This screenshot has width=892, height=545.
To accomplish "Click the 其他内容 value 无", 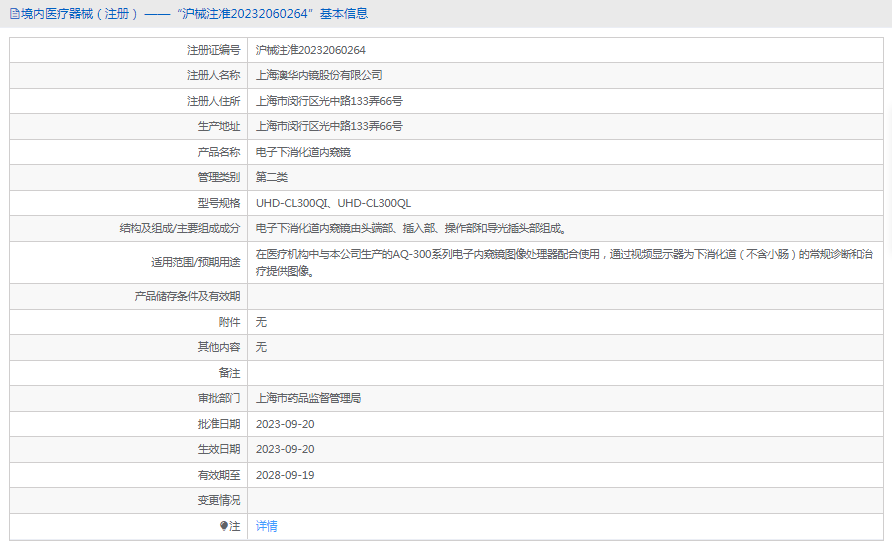I will coord(261,347).
